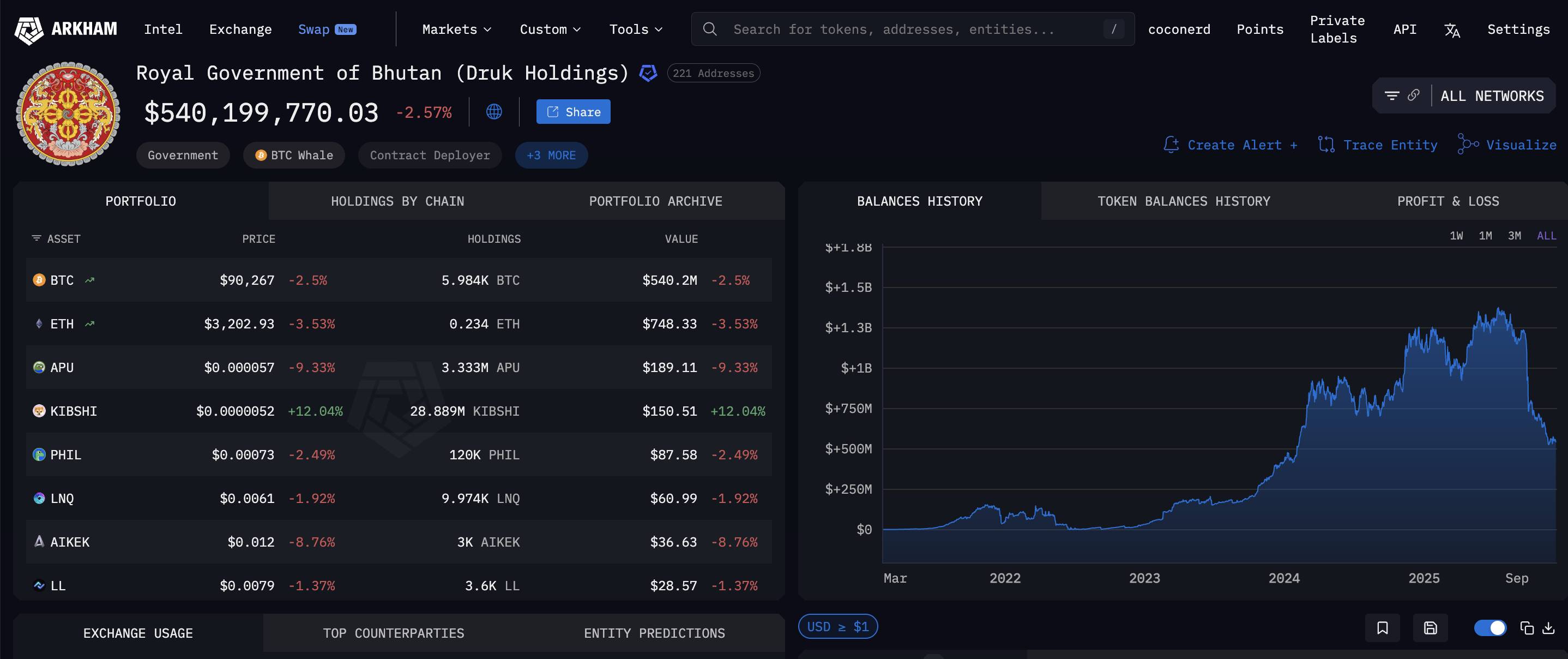The width and height of the screenshot is (1568, 659).
Task: Click the translate language icon
Action: (1452, 30)
